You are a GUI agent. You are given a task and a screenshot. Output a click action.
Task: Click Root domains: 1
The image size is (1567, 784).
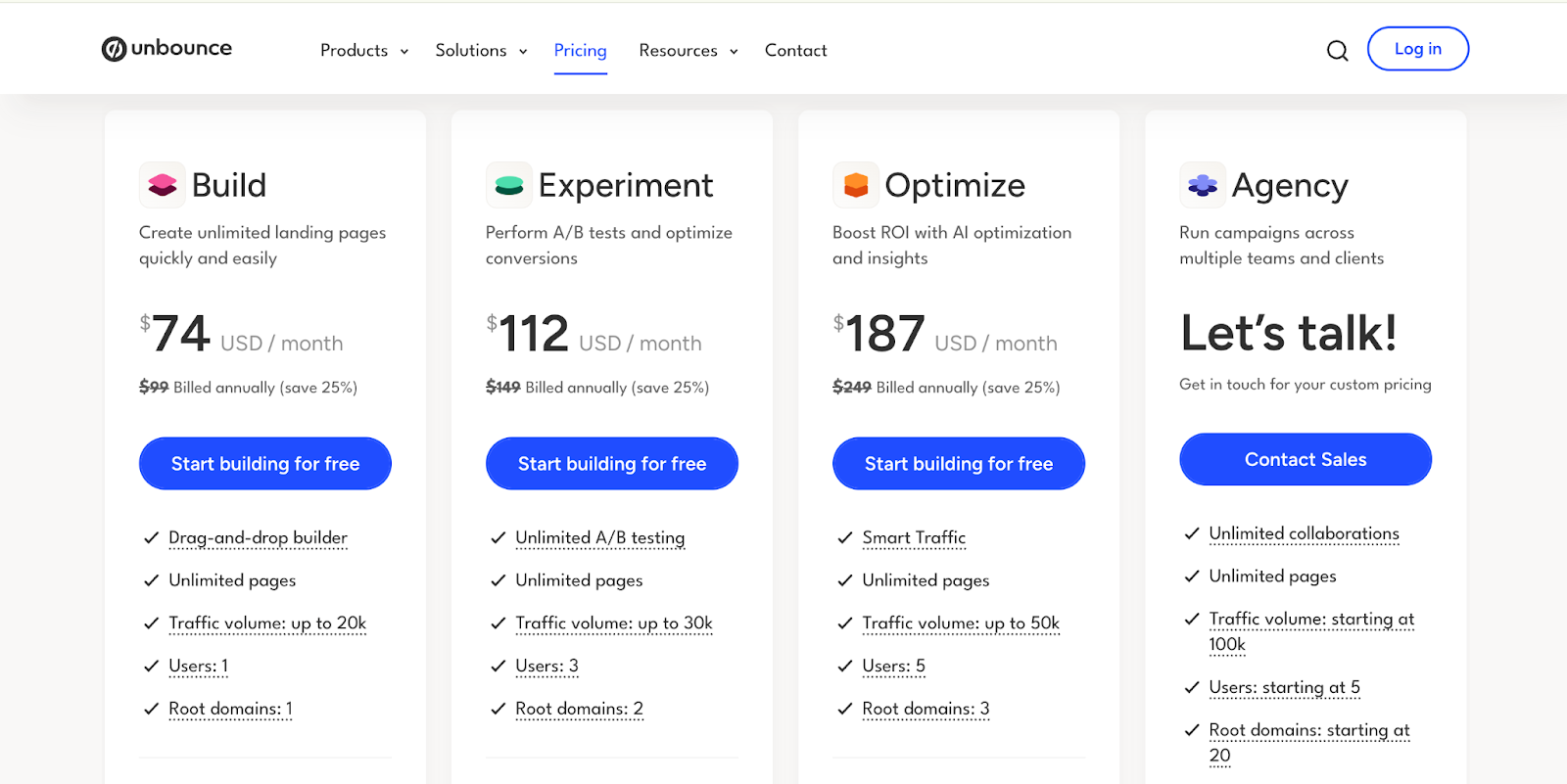pyautogui.click(x=230, y=709)
